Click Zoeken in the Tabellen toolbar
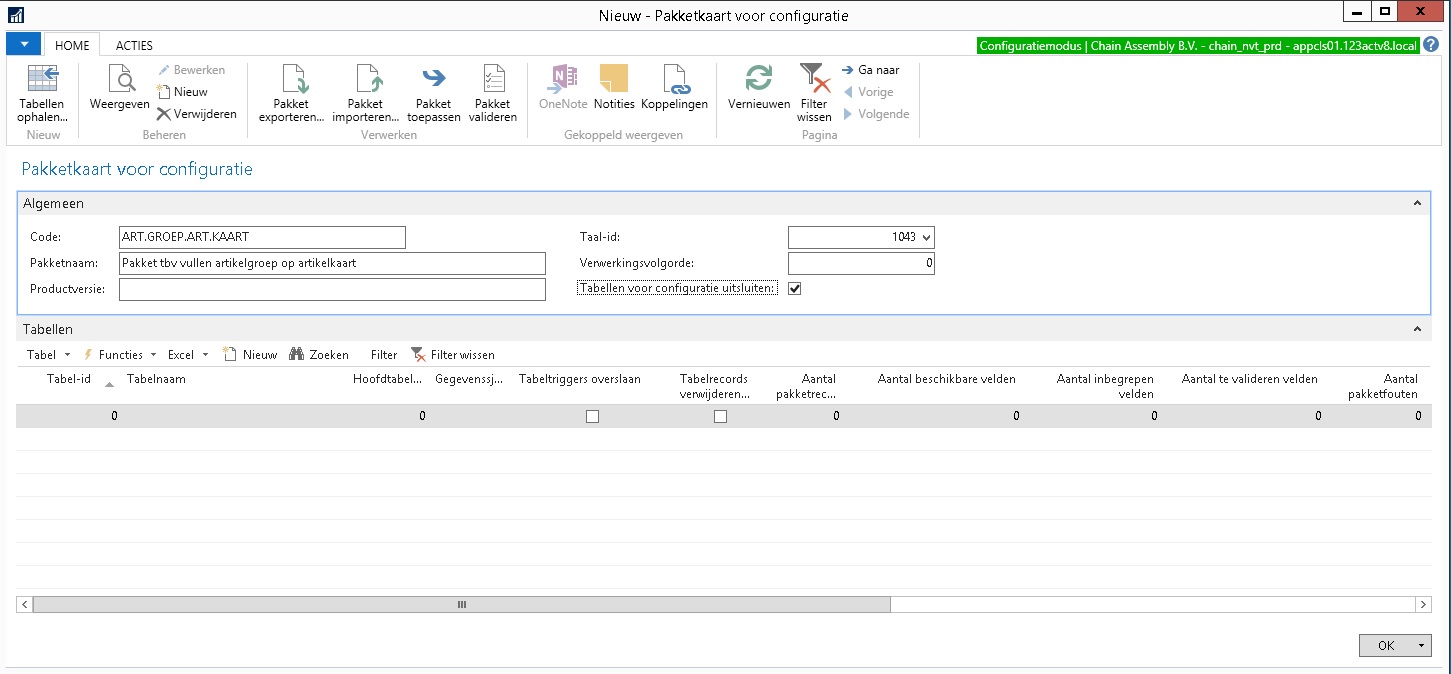Viewport: 1451px width, 674px height. 319,355
